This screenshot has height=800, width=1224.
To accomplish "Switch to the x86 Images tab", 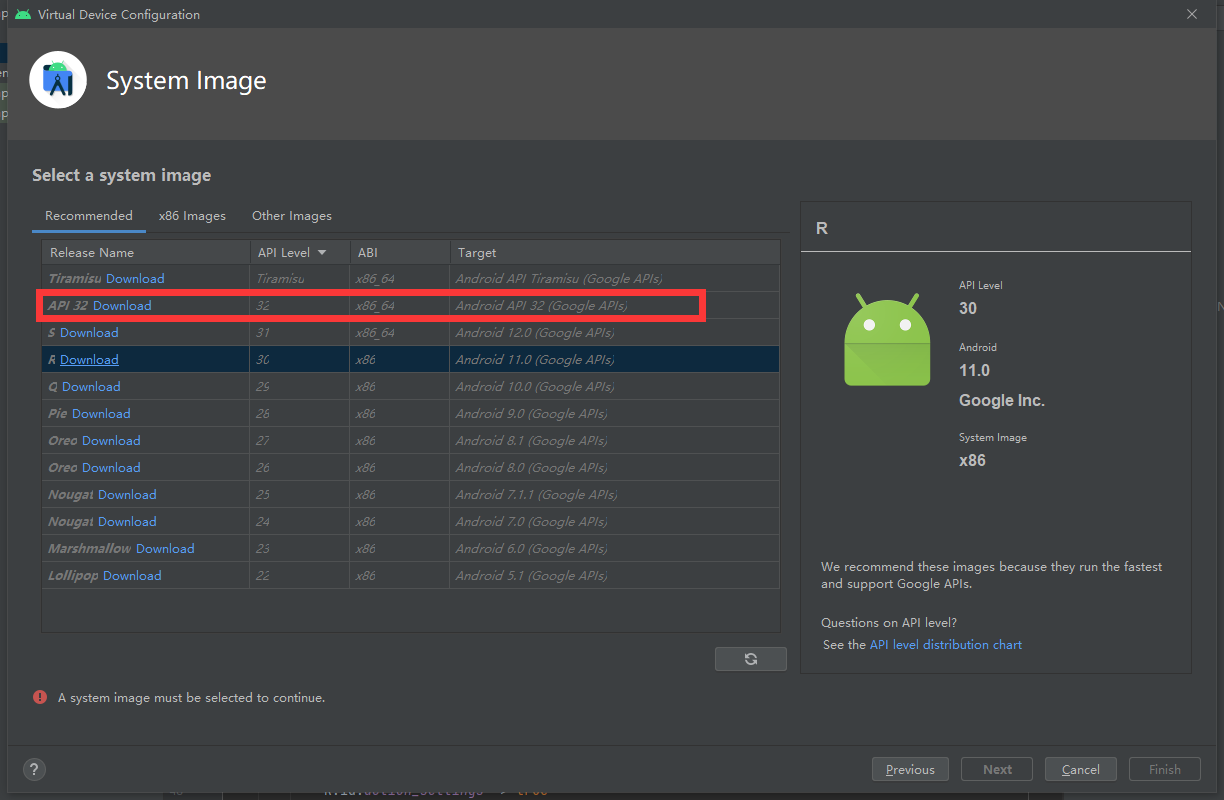I will coord(192,216).
